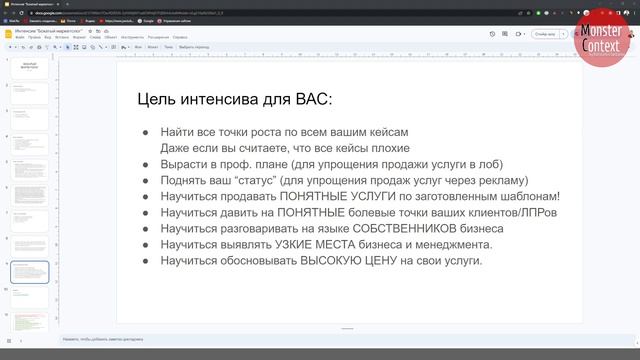Open the Управление сайтом bookmark
The width and height of the screenshot is (640, 360).
(x=174, y=21)
